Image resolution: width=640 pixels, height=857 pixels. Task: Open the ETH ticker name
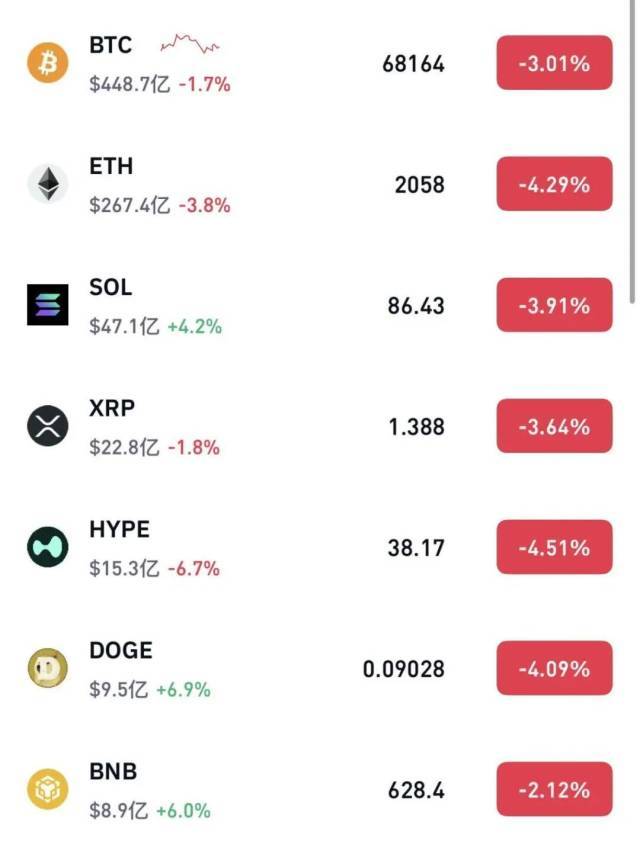[x=111, y=166]
